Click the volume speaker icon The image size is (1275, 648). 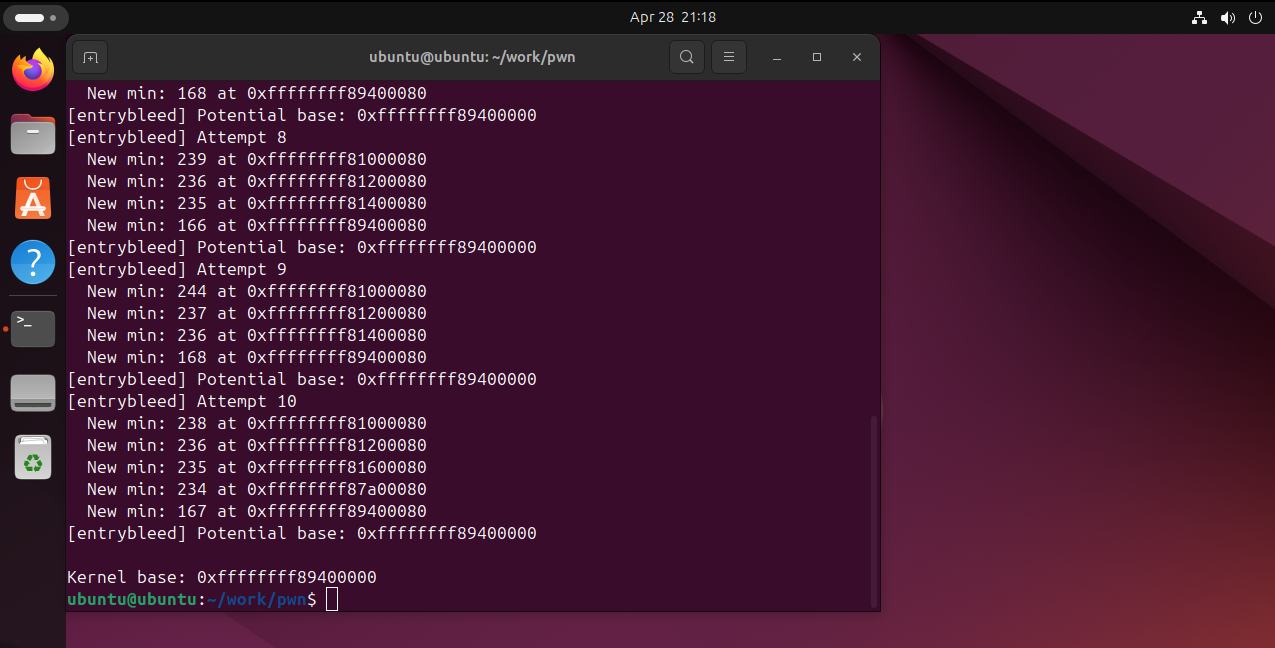(x=1228, y=18)
